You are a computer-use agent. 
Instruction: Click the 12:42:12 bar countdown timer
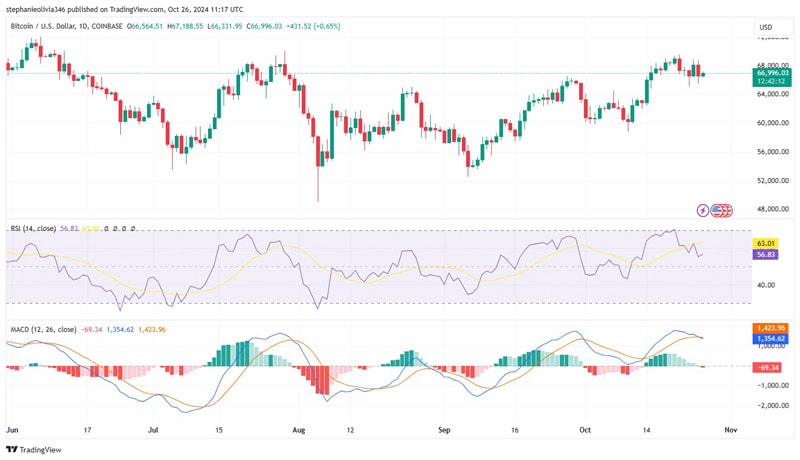pyautogui.click(x=772, y=82)
